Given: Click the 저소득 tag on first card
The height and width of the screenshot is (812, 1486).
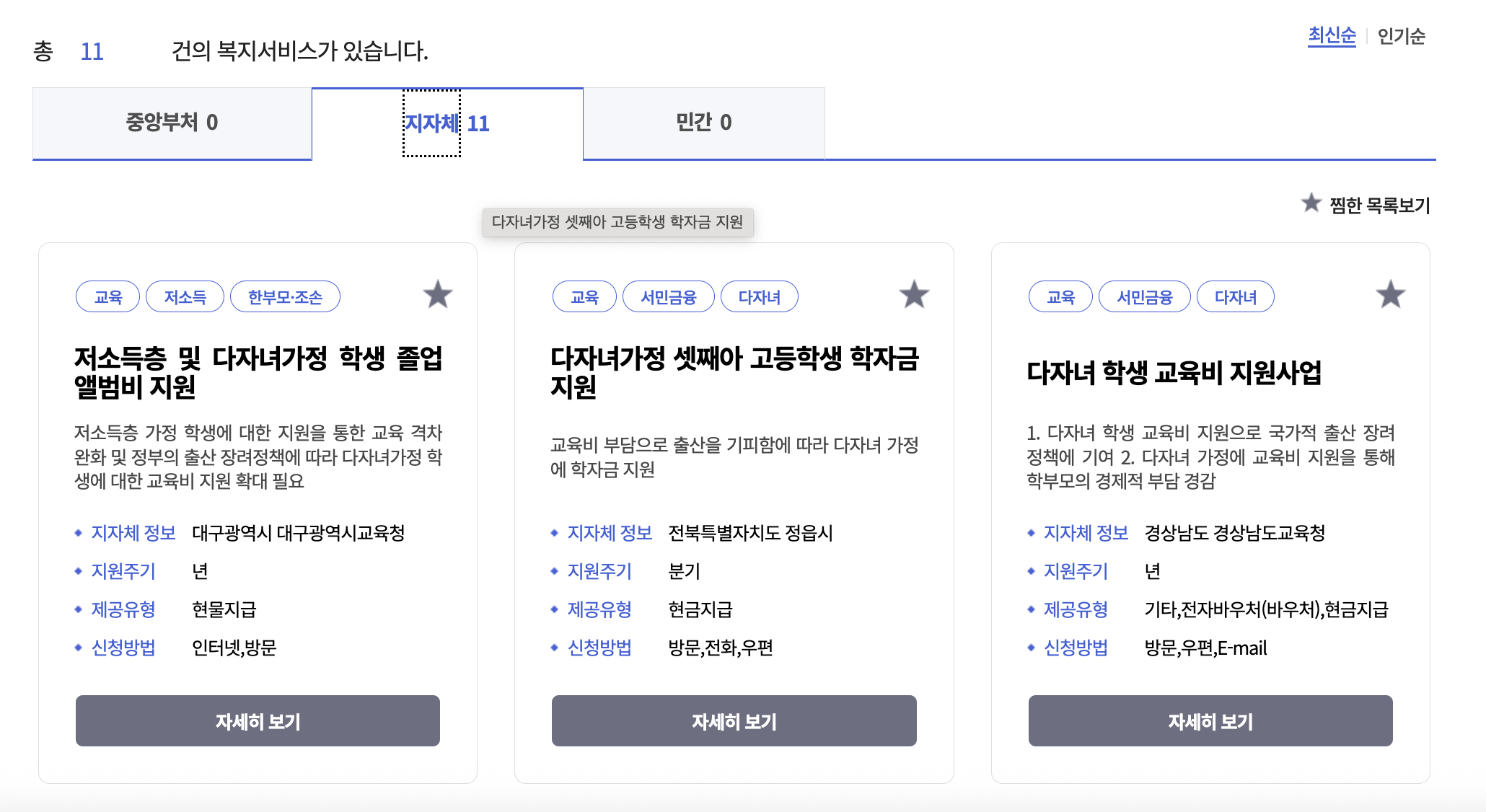Looking at the screenshot, I should (185, 296).
